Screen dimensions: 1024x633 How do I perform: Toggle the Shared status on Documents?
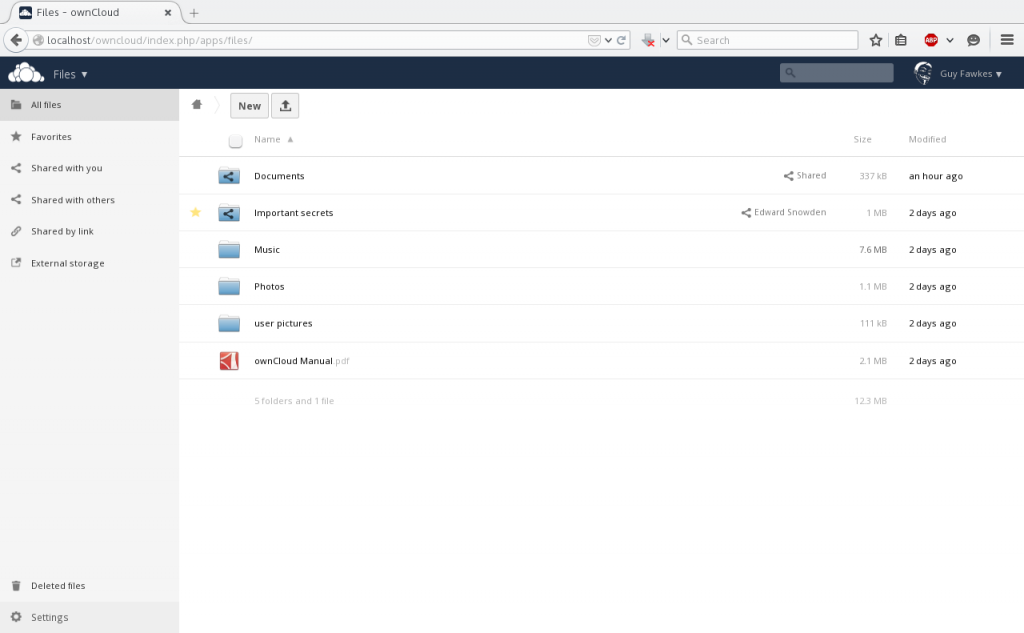[x=804, y=175]
